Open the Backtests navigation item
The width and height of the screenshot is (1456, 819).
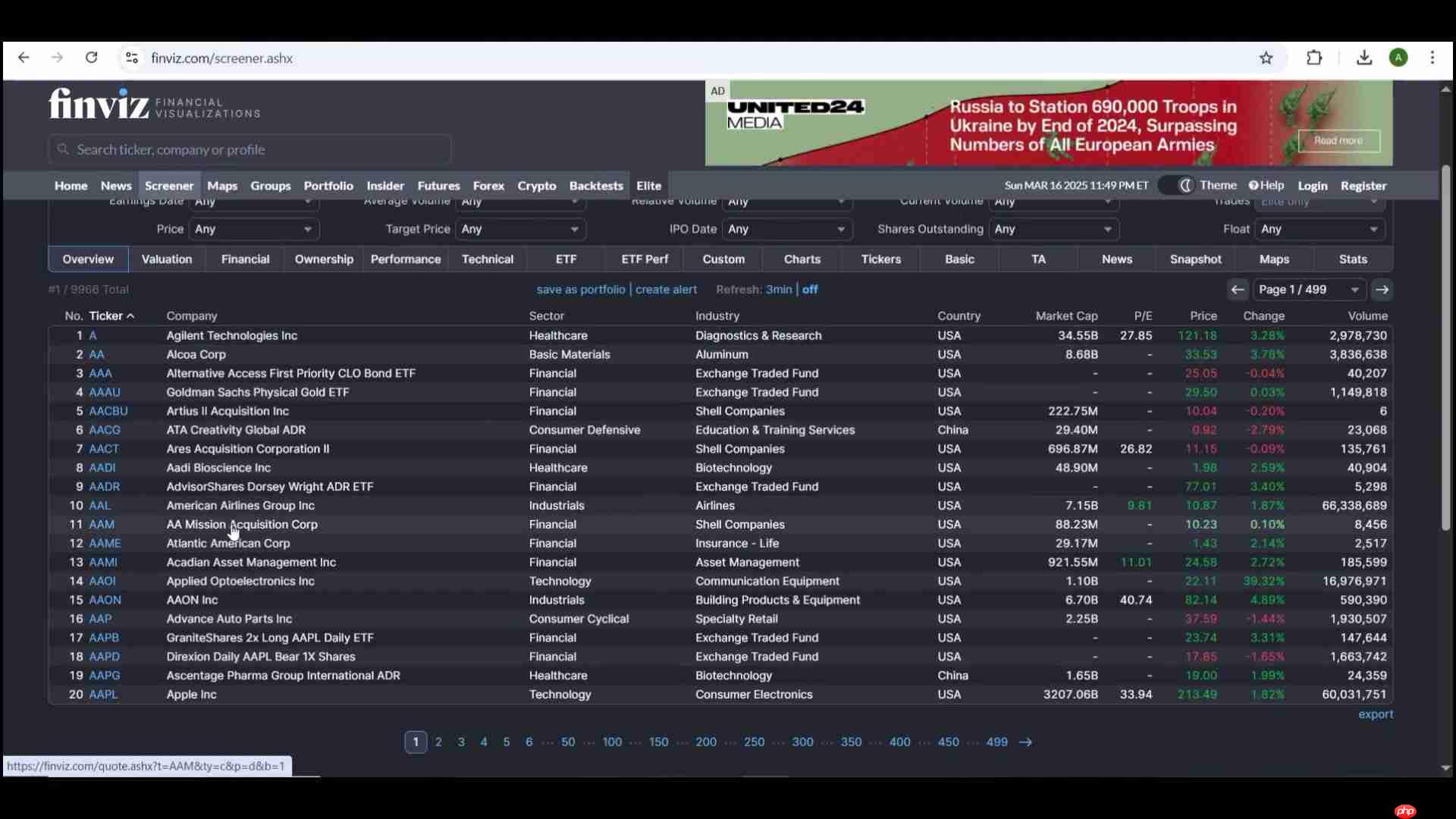596,186
